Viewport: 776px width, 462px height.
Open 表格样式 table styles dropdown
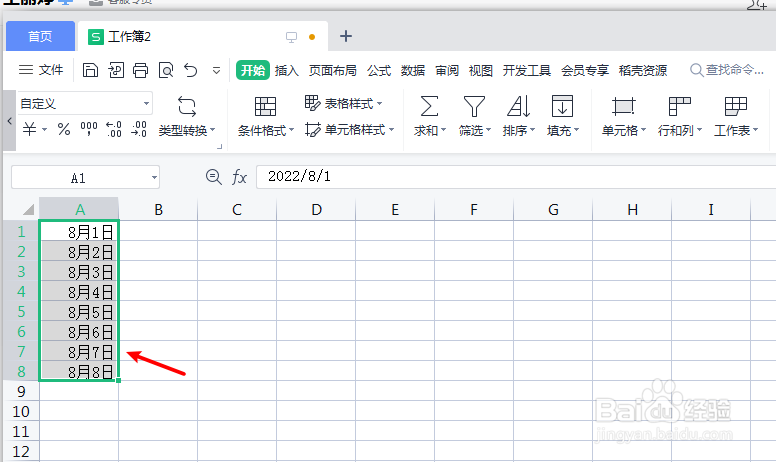click(x=343, y=103)
